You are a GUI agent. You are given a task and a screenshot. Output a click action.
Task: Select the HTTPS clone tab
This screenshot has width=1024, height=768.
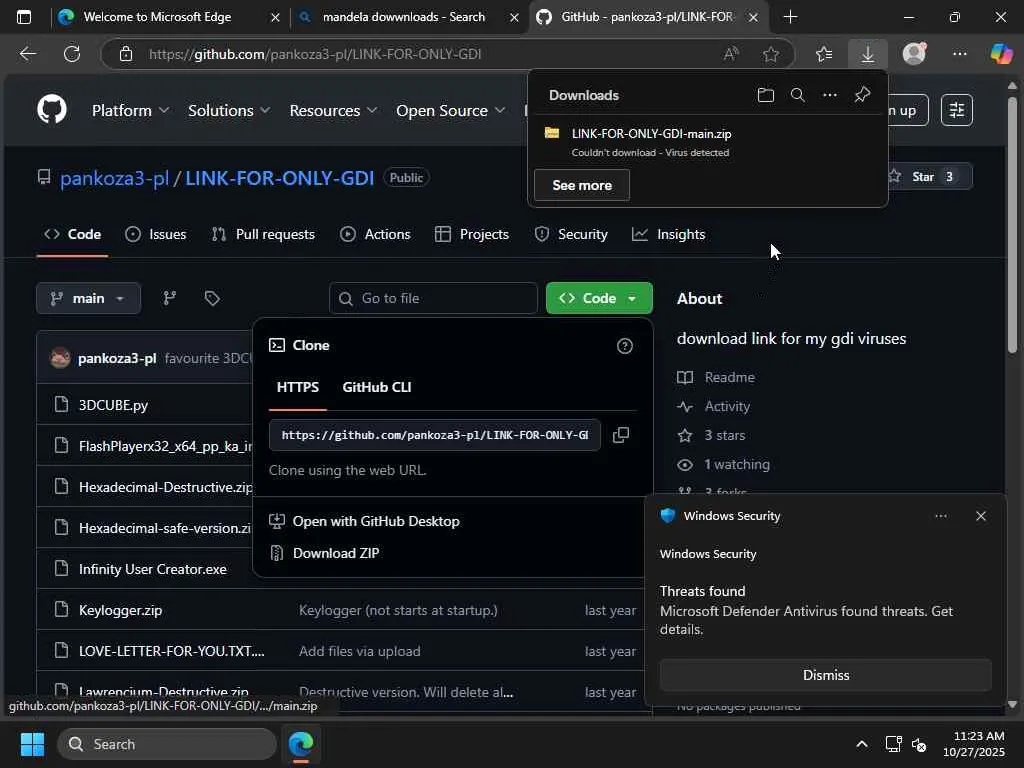[x=298, y=387]
